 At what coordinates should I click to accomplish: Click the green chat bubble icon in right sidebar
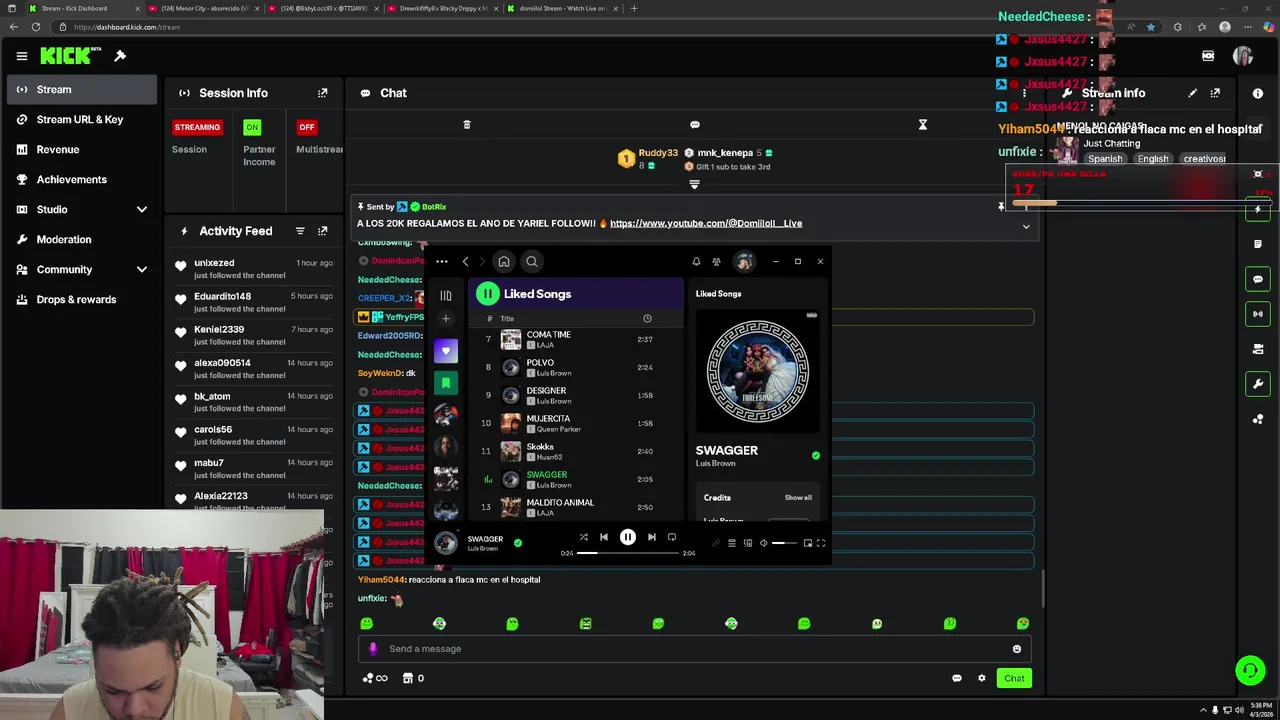(x=1258, y=279)
